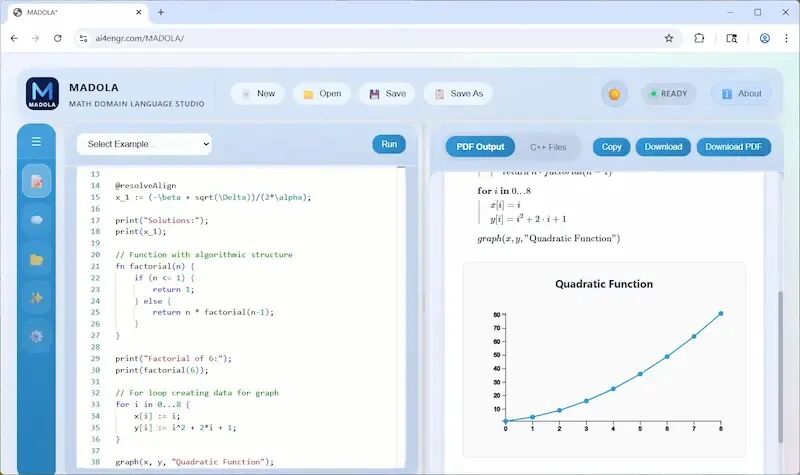Click the Download PDF button
800x475 pixels.
[734, 147]
